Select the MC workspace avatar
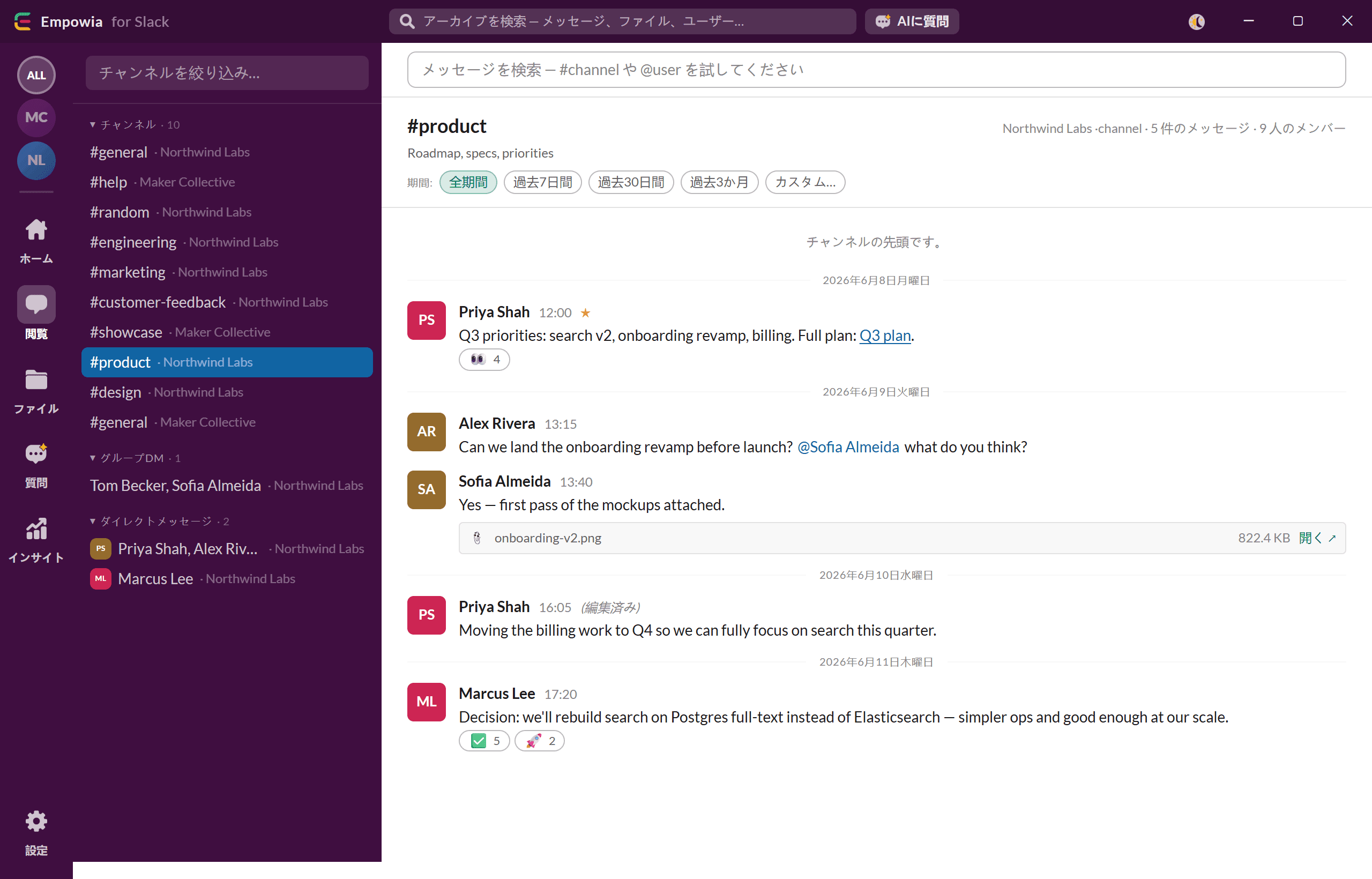Image resolution: width=1372 pixels, height=879 pixels. (36, 117)
